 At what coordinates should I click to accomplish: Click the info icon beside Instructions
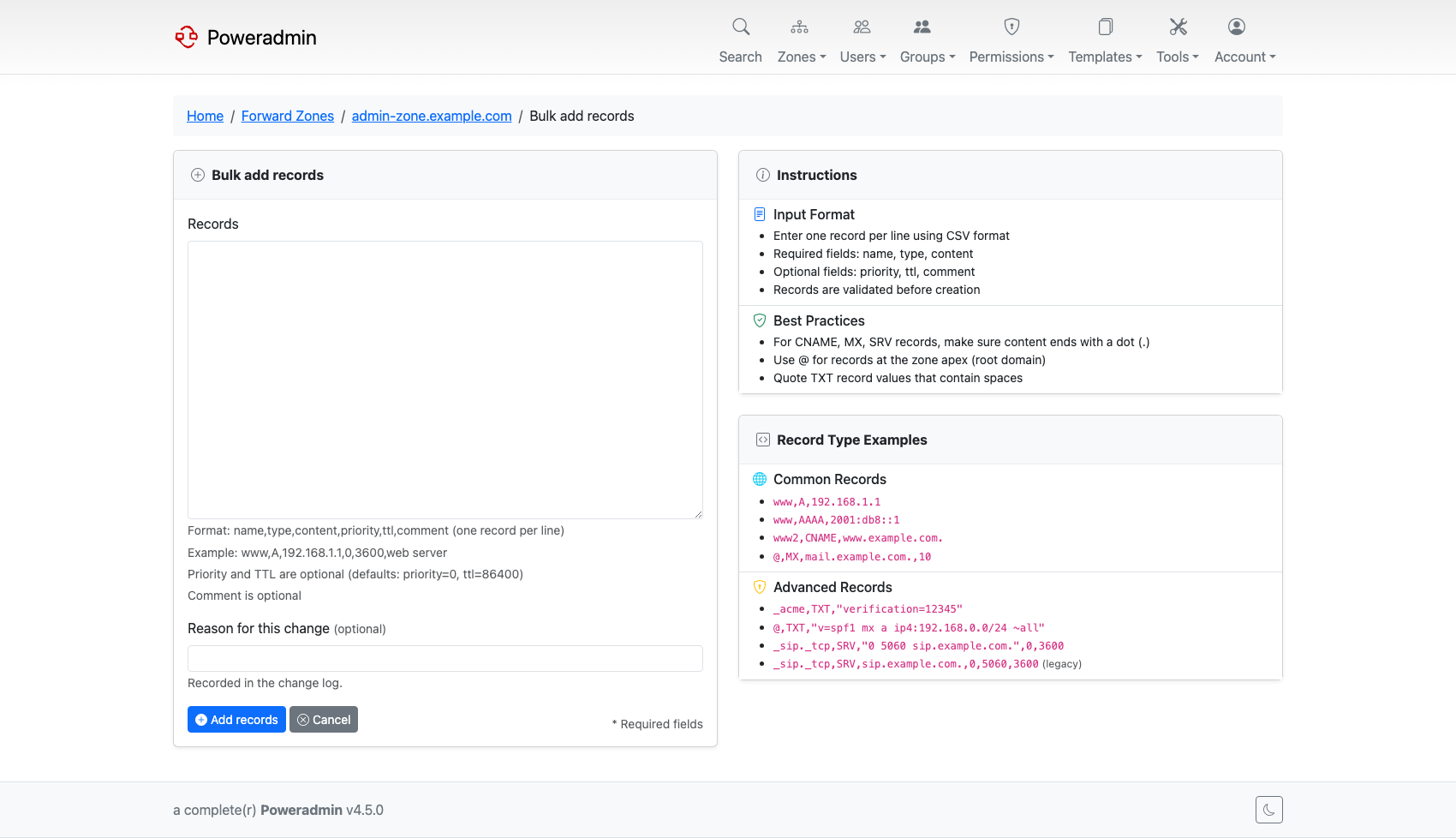tap(763, 175)
